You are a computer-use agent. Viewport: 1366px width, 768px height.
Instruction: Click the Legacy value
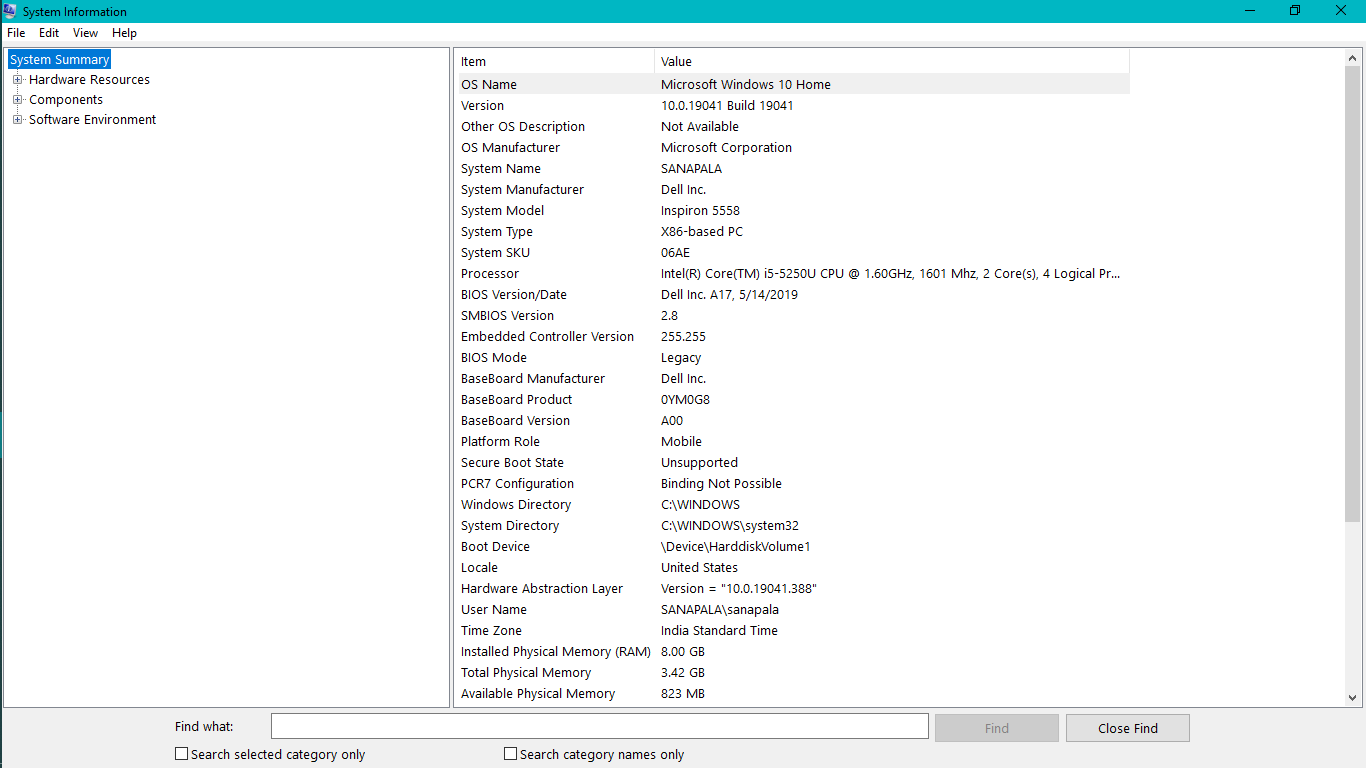point(681,358)
